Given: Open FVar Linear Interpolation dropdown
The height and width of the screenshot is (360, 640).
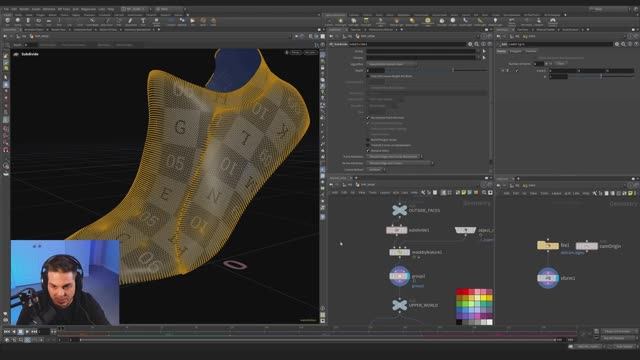Looking at the screenshot, I should pyautogui.click(x=400, y=163).
